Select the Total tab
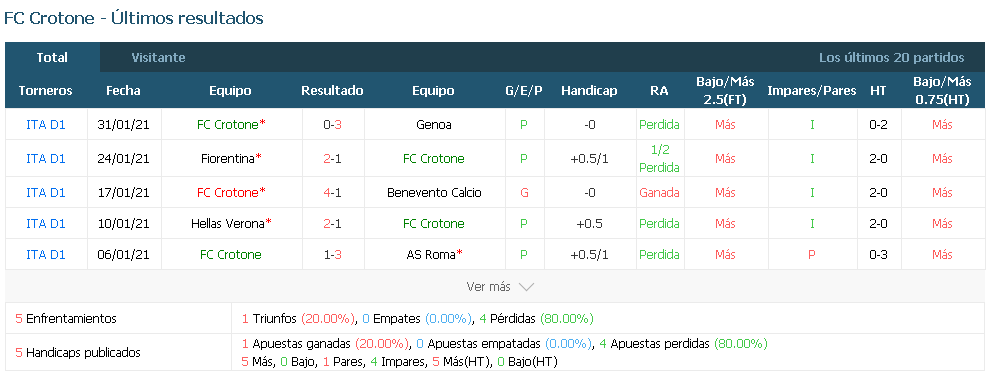This screenshot has width=997, height=382. coord(52,57)
